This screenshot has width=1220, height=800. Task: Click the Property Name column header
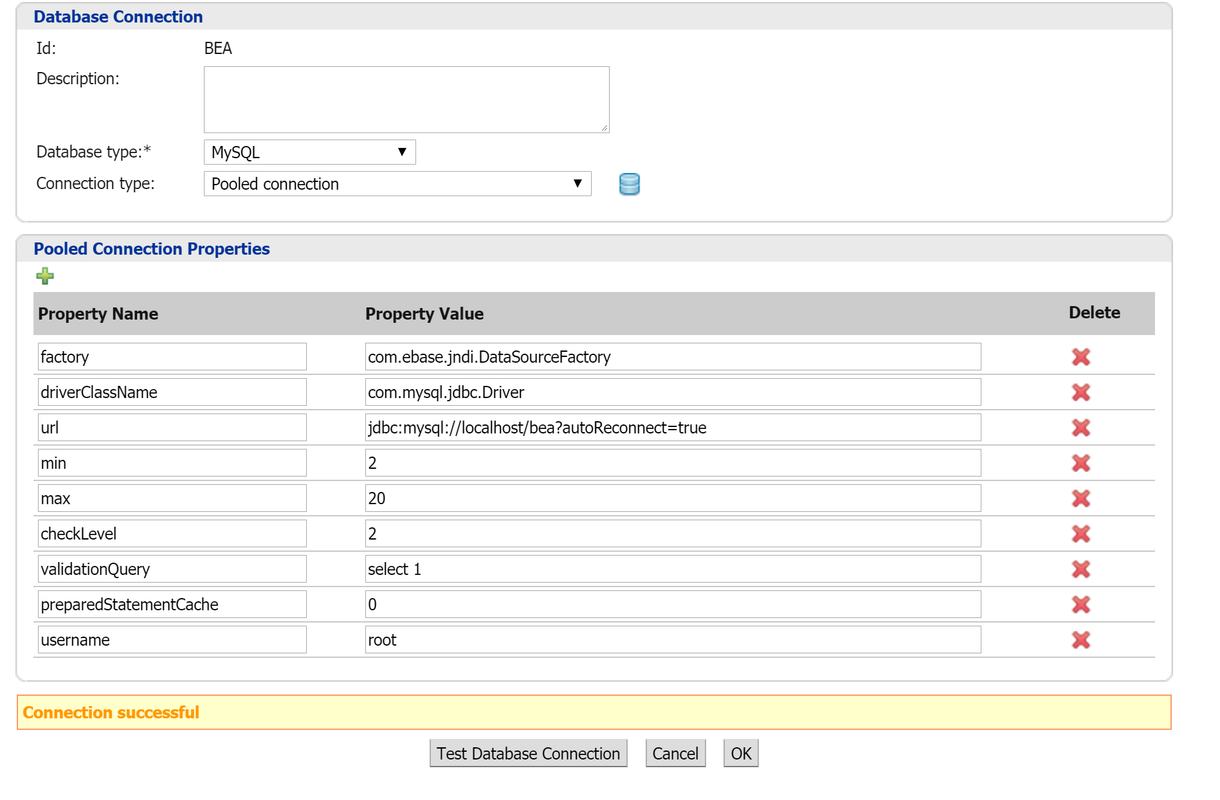click(x=98, y=314)
